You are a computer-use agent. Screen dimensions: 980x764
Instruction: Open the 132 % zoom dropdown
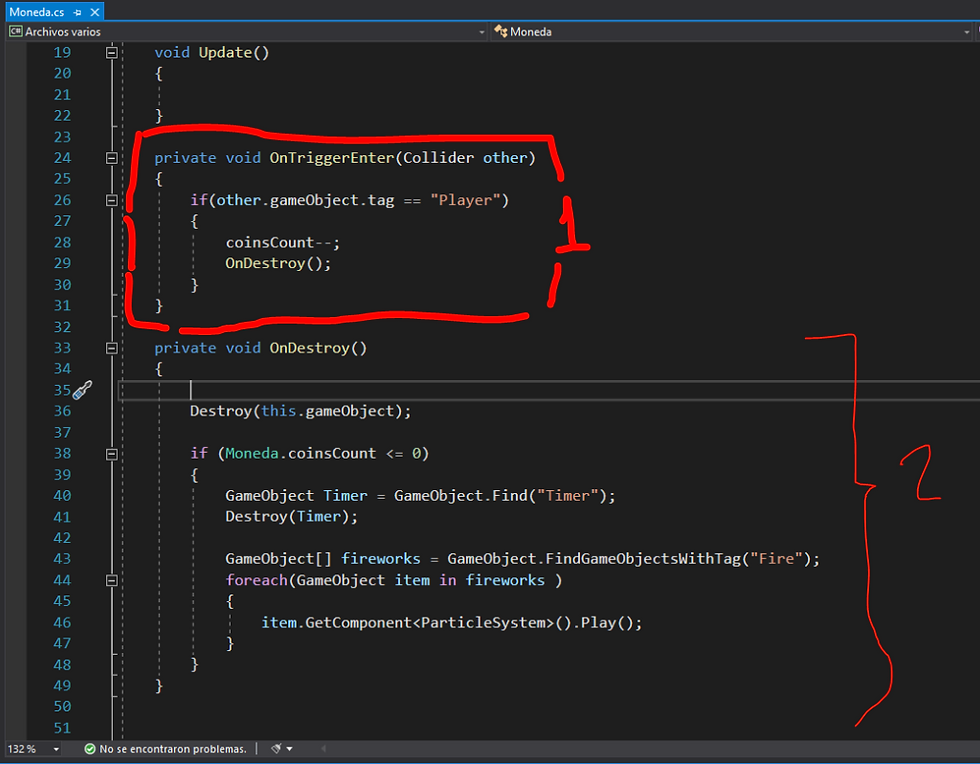pyautogui.click(x=56, y=749)
